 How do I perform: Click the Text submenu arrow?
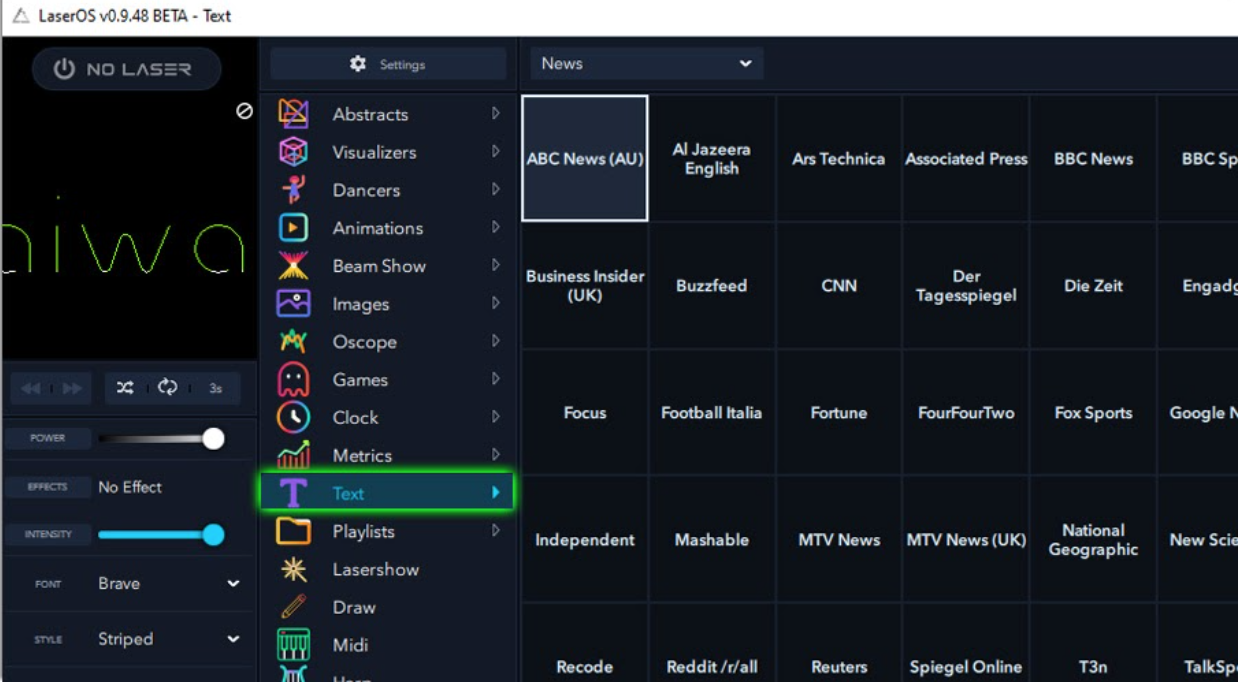coord(496,493)
